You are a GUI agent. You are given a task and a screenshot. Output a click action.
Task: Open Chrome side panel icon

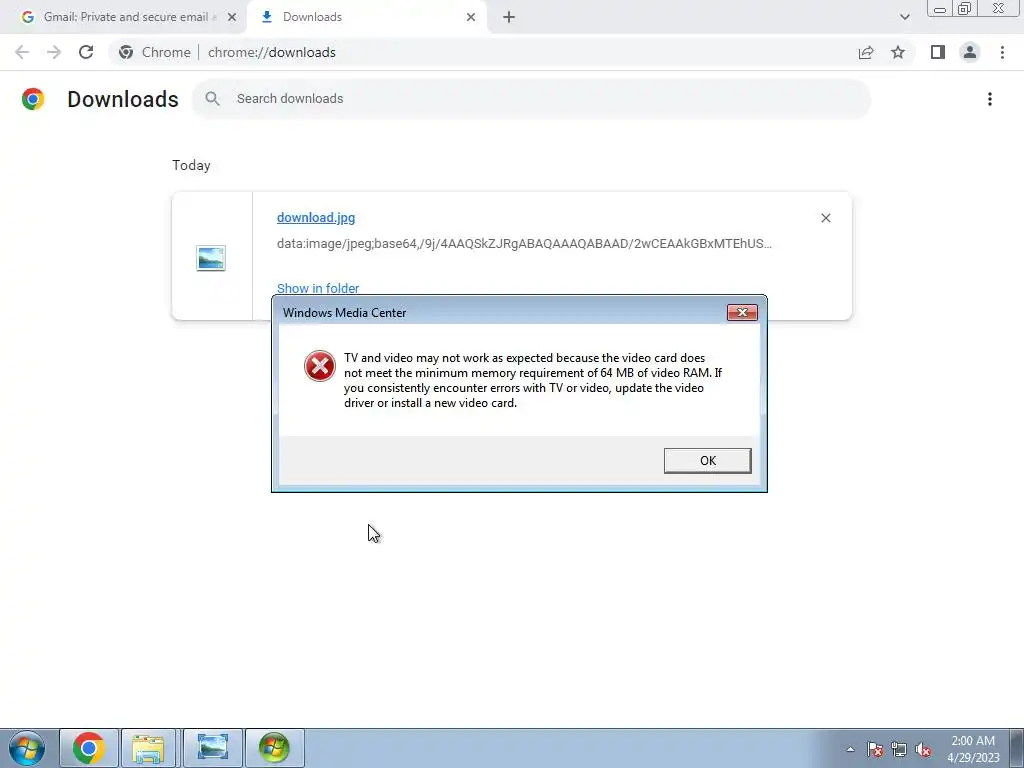click(938, 52)
